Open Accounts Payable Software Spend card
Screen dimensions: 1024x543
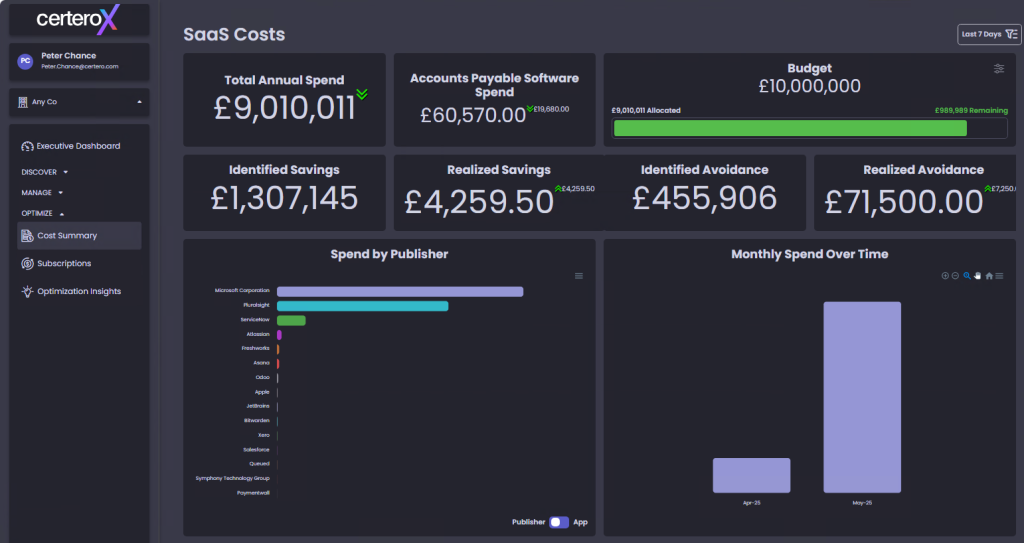[x=494, y=100]
